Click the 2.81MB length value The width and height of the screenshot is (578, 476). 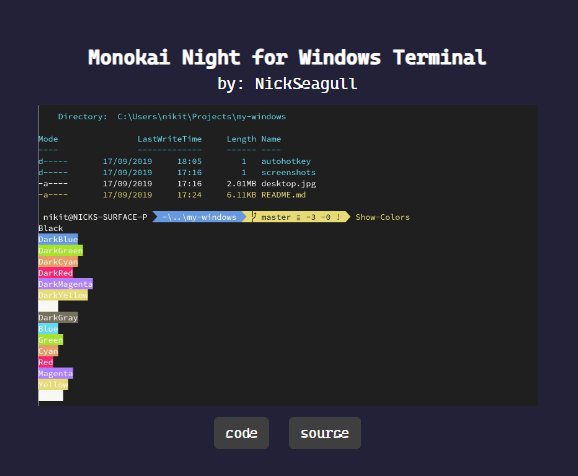(x=241, y=184)
